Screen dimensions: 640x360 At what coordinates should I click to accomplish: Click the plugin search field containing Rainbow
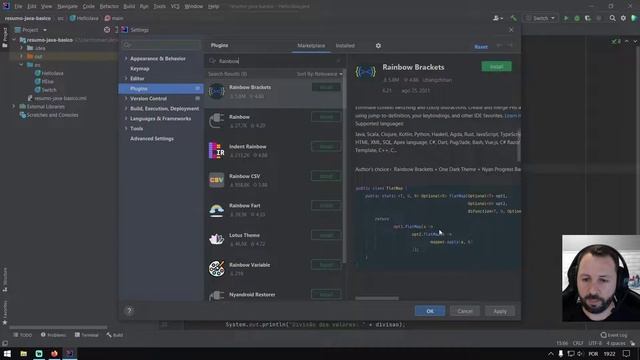[275, 61]
